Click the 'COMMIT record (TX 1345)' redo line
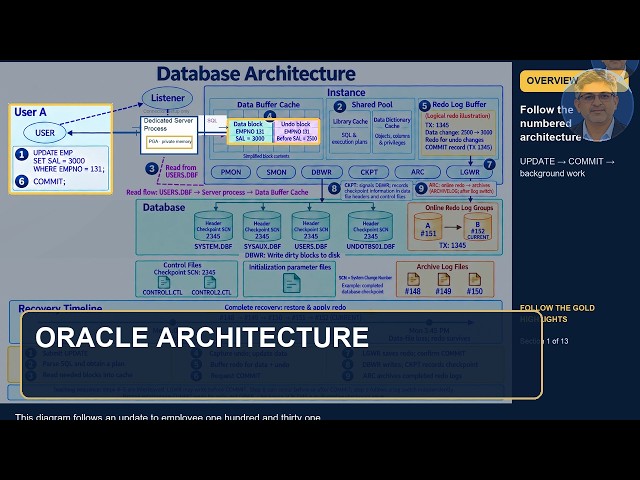 click(458, 147)
